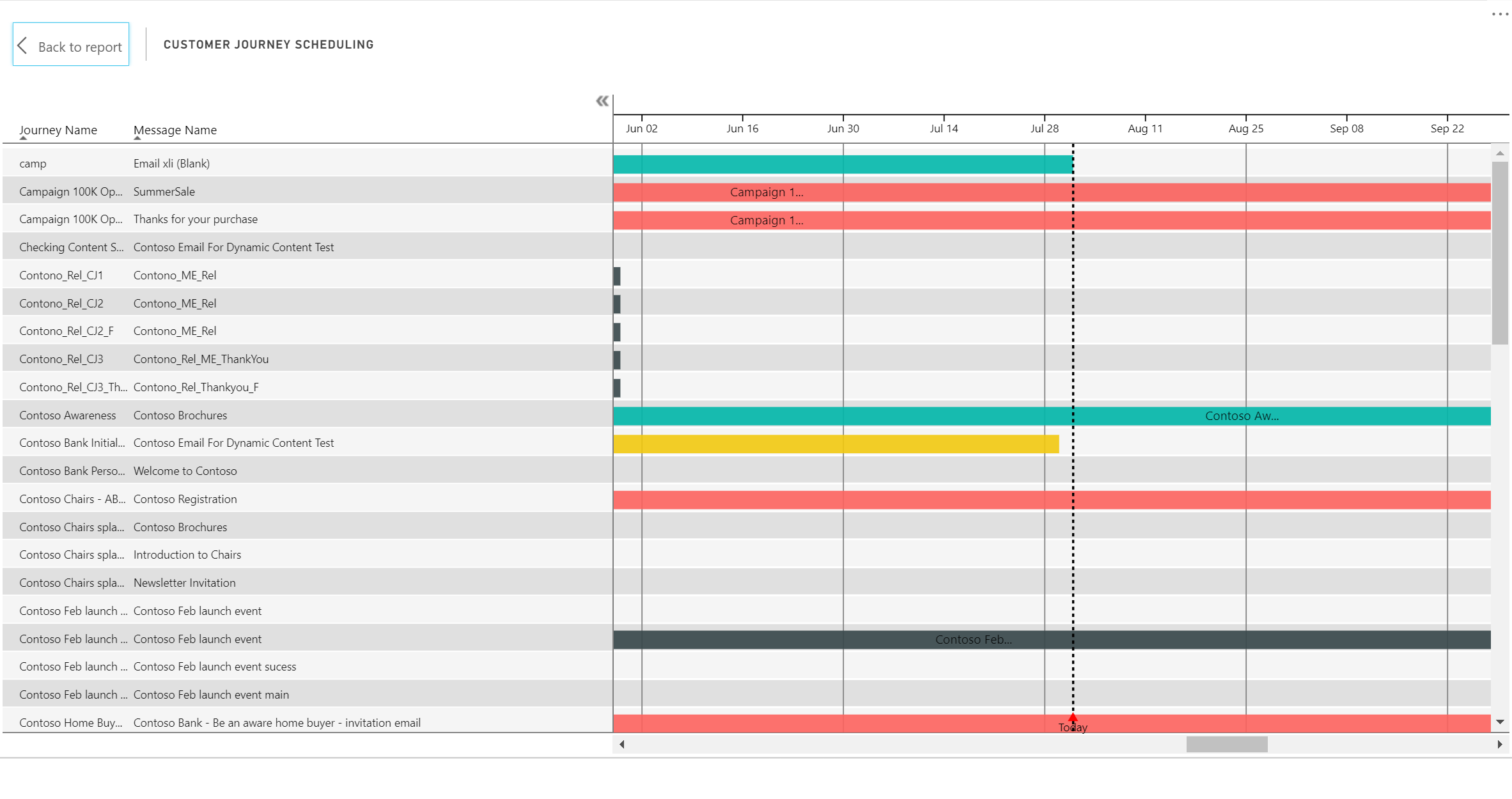Click the Sep 22 date label
This screenshot has height=799, width=1512.
[x=1447, y=128]
